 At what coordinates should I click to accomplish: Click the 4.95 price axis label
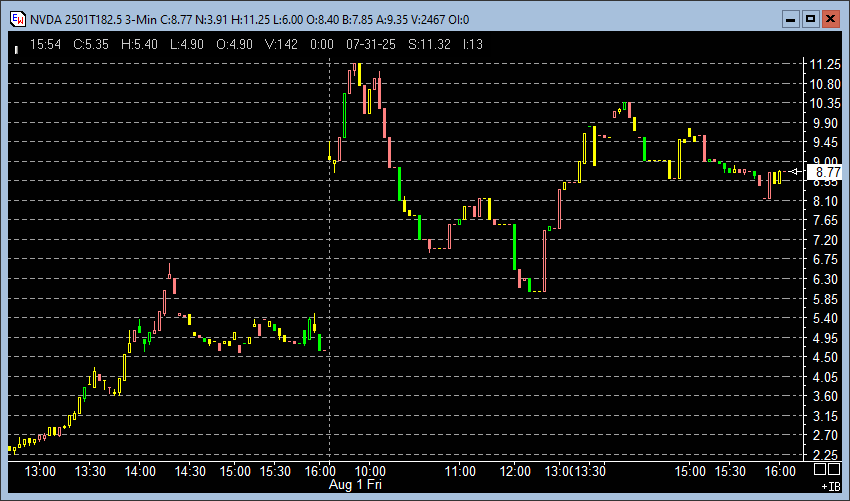pyautogui.click(x=825, y=338)
